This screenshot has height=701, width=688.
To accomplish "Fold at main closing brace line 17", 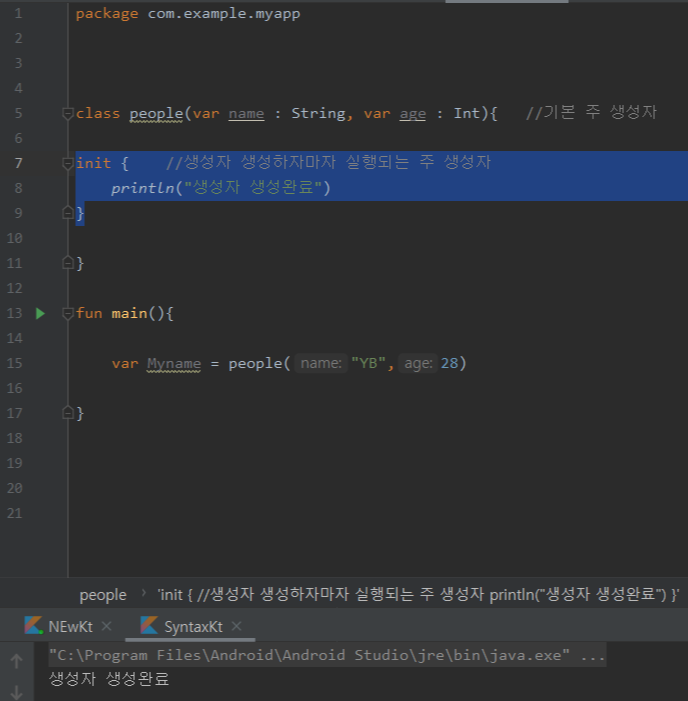I will pos(68,413).
